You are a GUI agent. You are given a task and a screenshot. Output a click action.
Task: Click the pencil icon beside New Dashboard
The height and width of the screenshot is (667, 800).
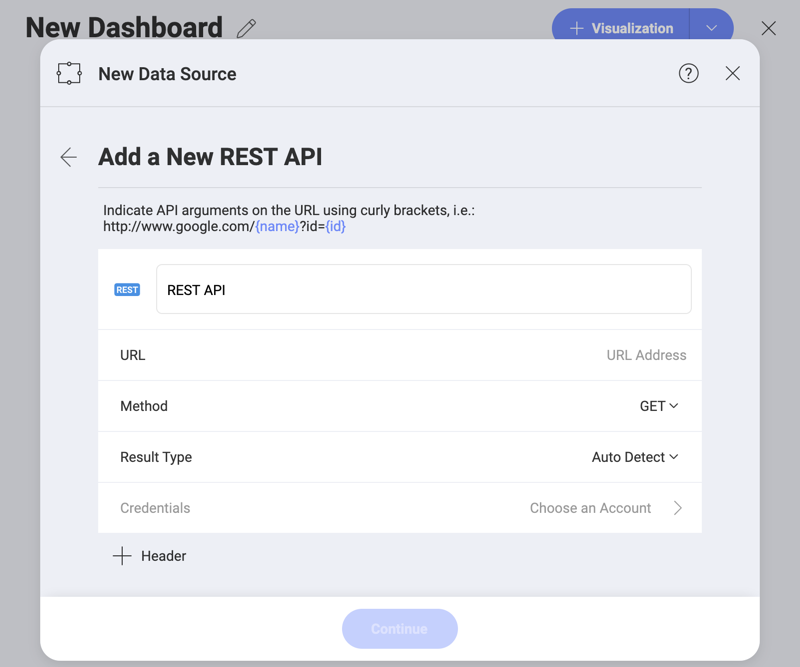coord(246,29)
